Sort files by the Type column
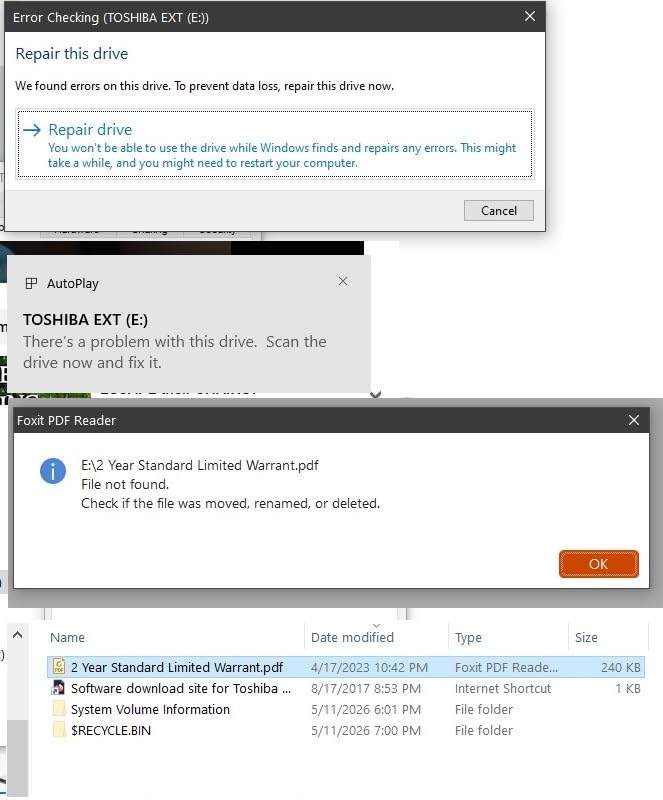 468,637
